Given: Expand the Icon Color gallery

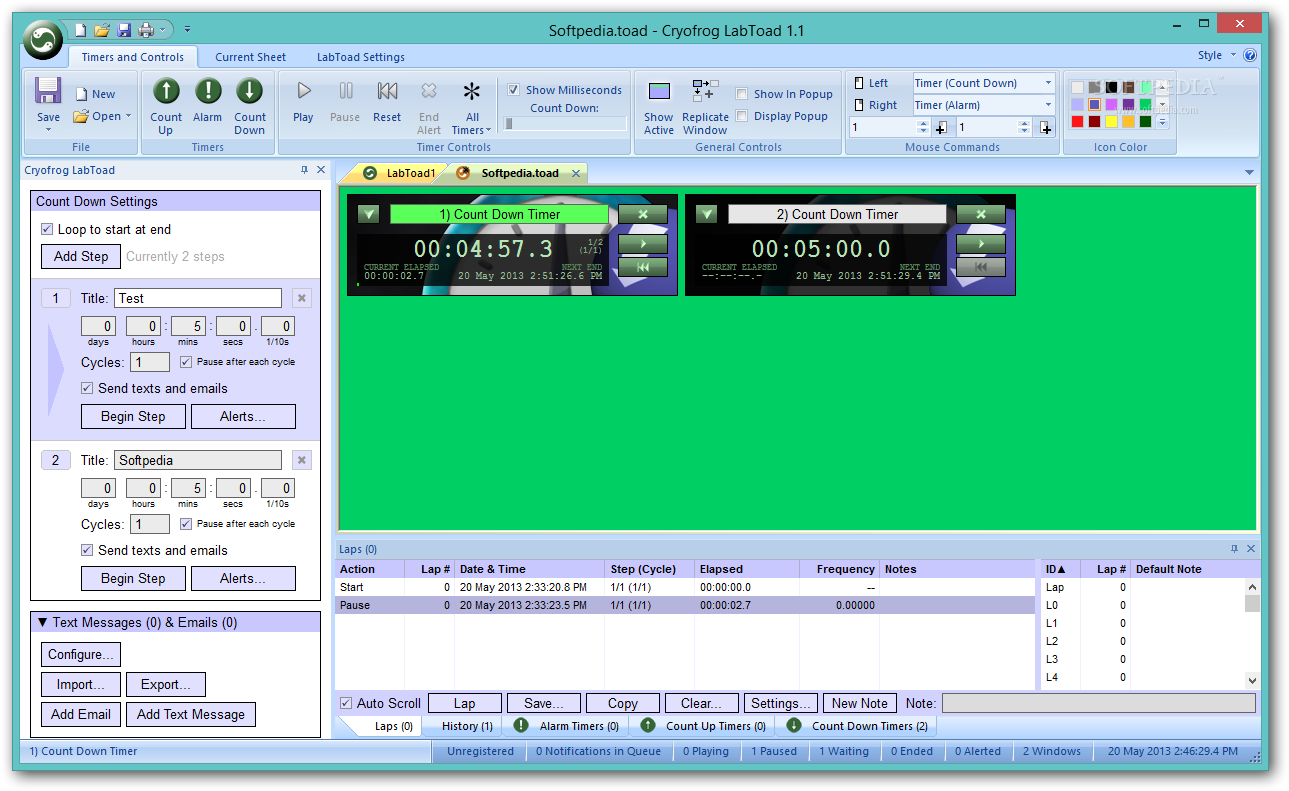Looking at the screenshot, I should coord(1162,122).
